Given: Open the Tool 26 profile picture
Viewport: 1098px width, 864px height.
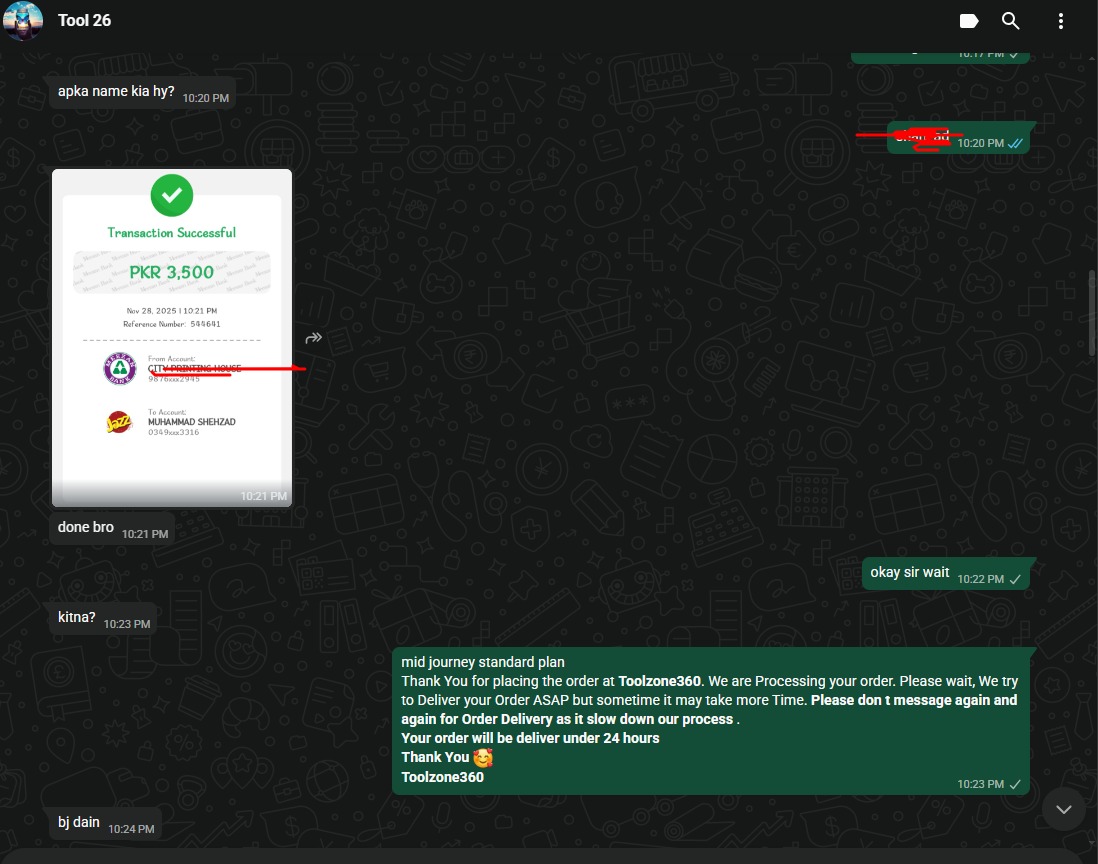Looking at the screenshot, I should click(23, 21).
